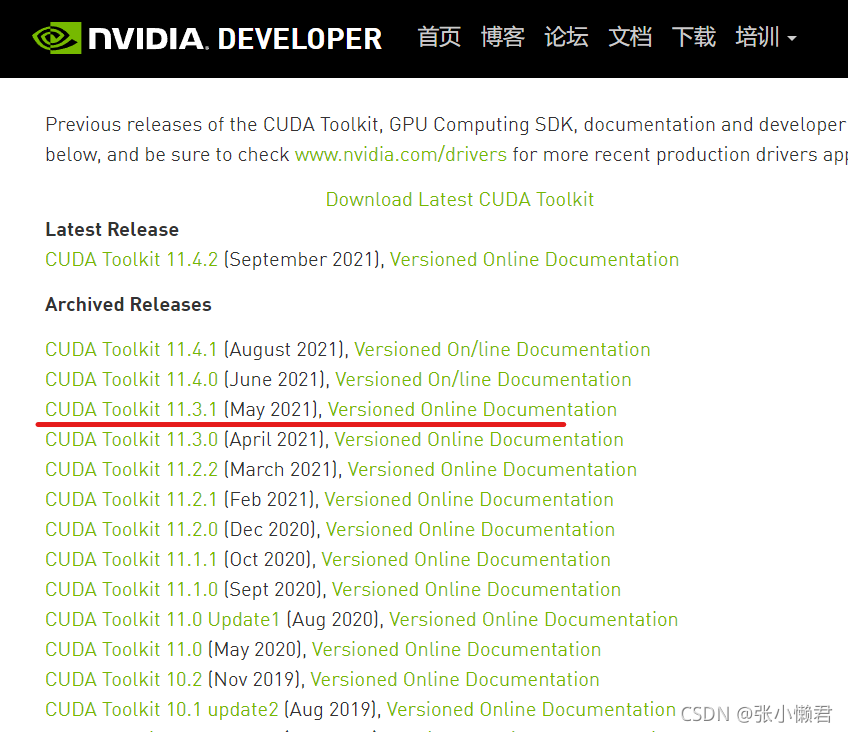Open CUDA Toolkit 11.2.1 link

click(x=131, y=500)
